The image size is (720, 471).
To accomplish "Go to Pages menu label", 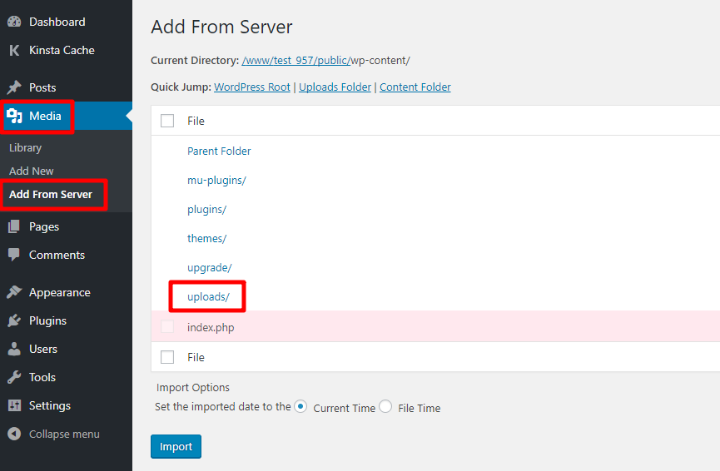I will pos(44,227).
